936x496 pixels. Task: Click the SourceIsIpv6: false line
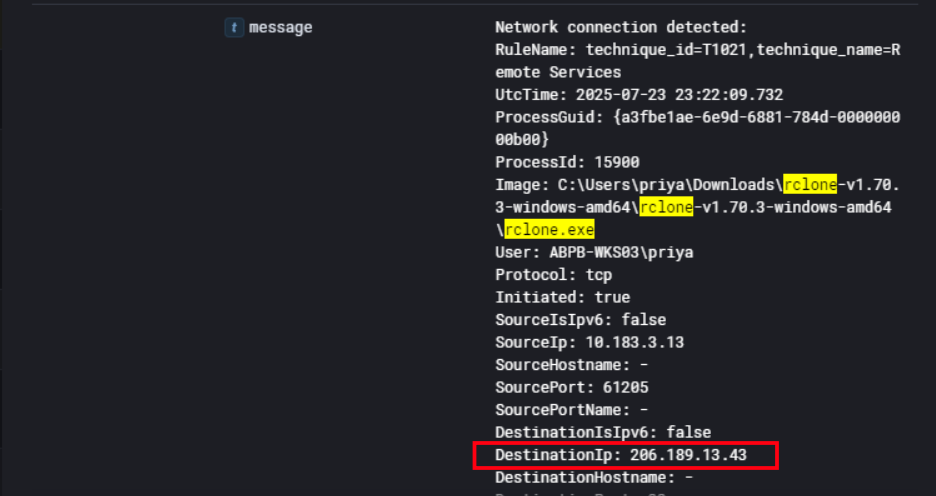tap(580, 320)
